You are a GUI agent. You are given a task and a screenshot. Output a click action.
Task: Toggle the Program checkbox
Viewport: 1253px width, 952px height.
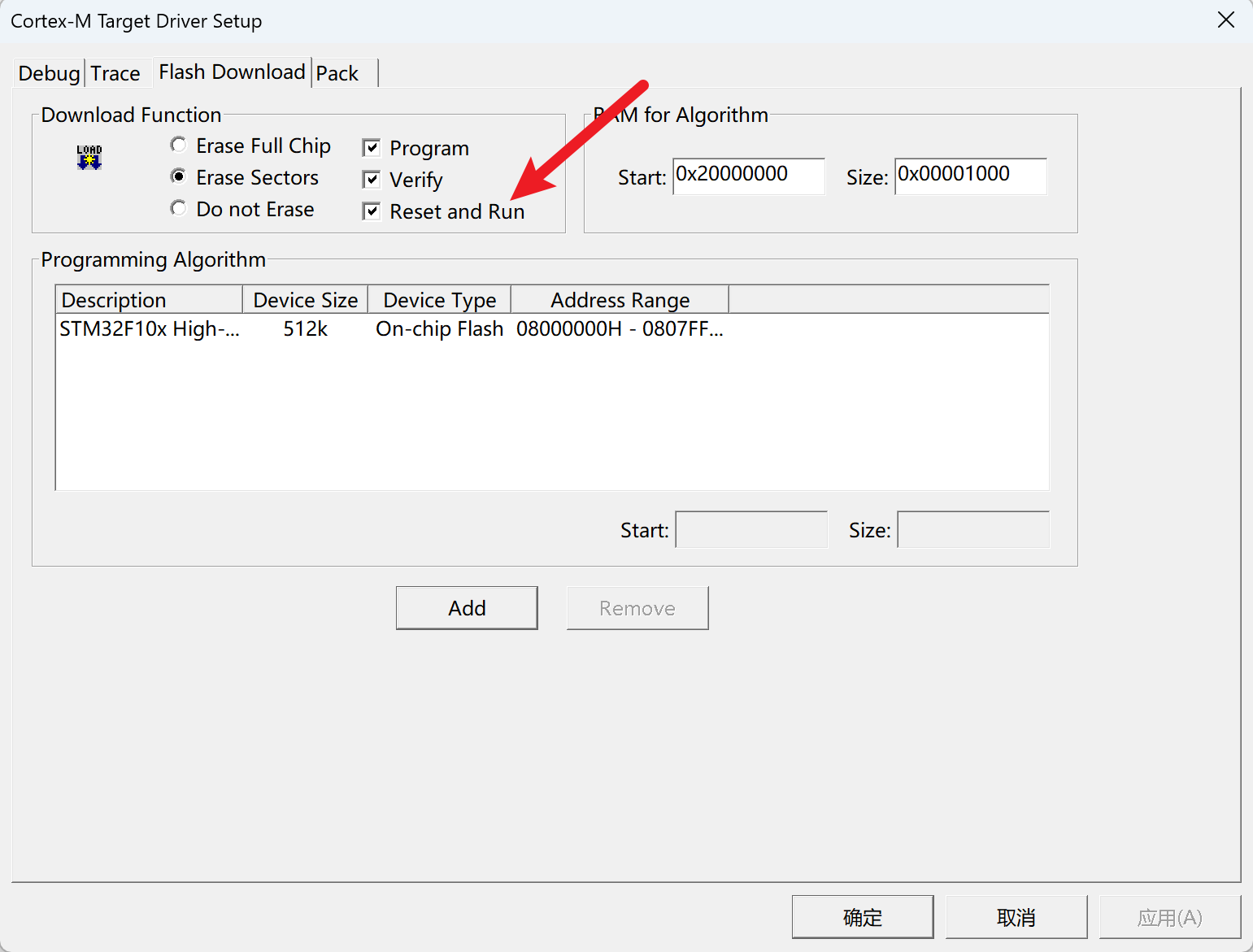point(372,148)
